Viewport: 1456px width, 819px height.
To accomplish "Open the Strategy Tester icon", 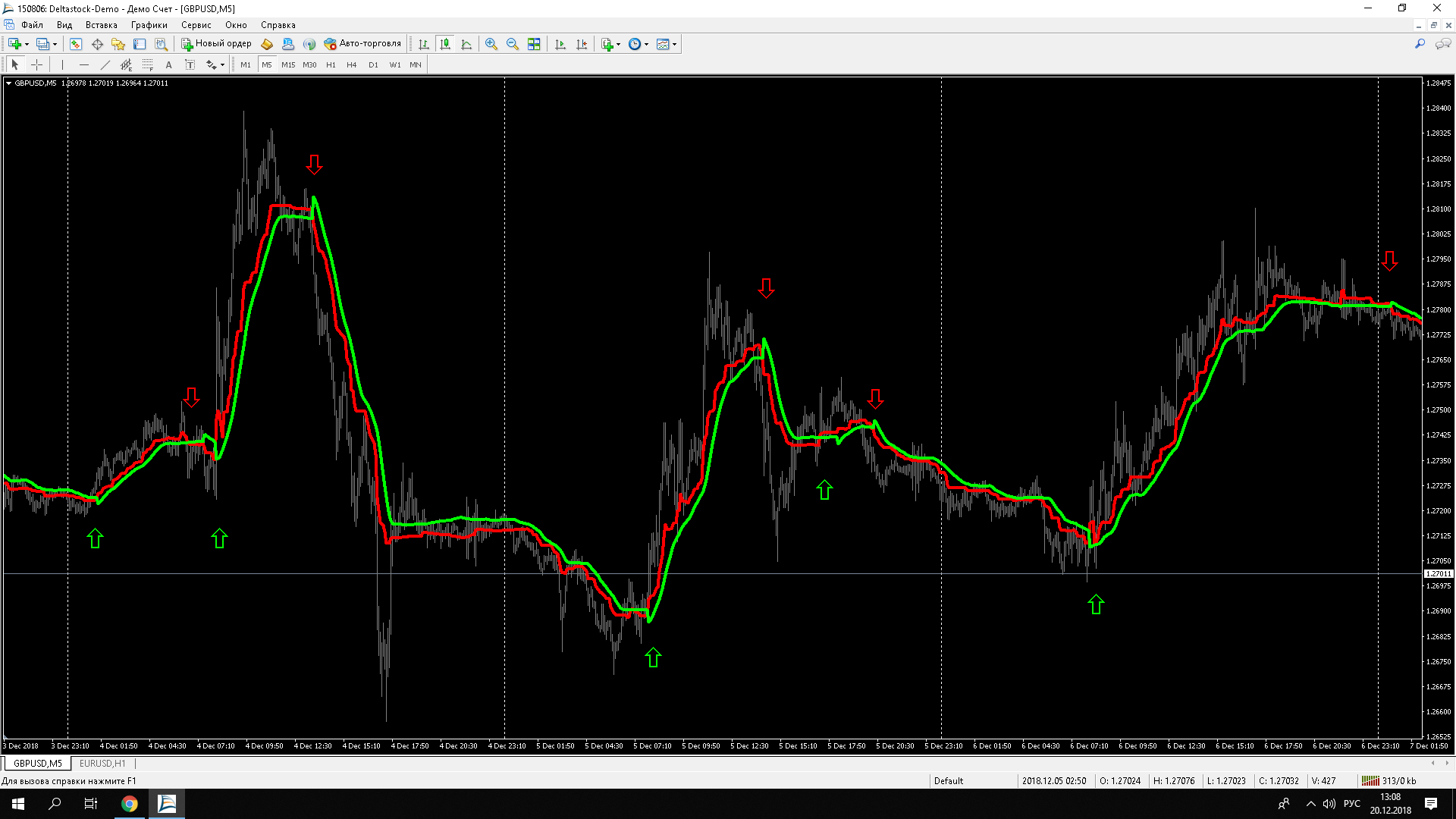I will click(x=161, y=44).
